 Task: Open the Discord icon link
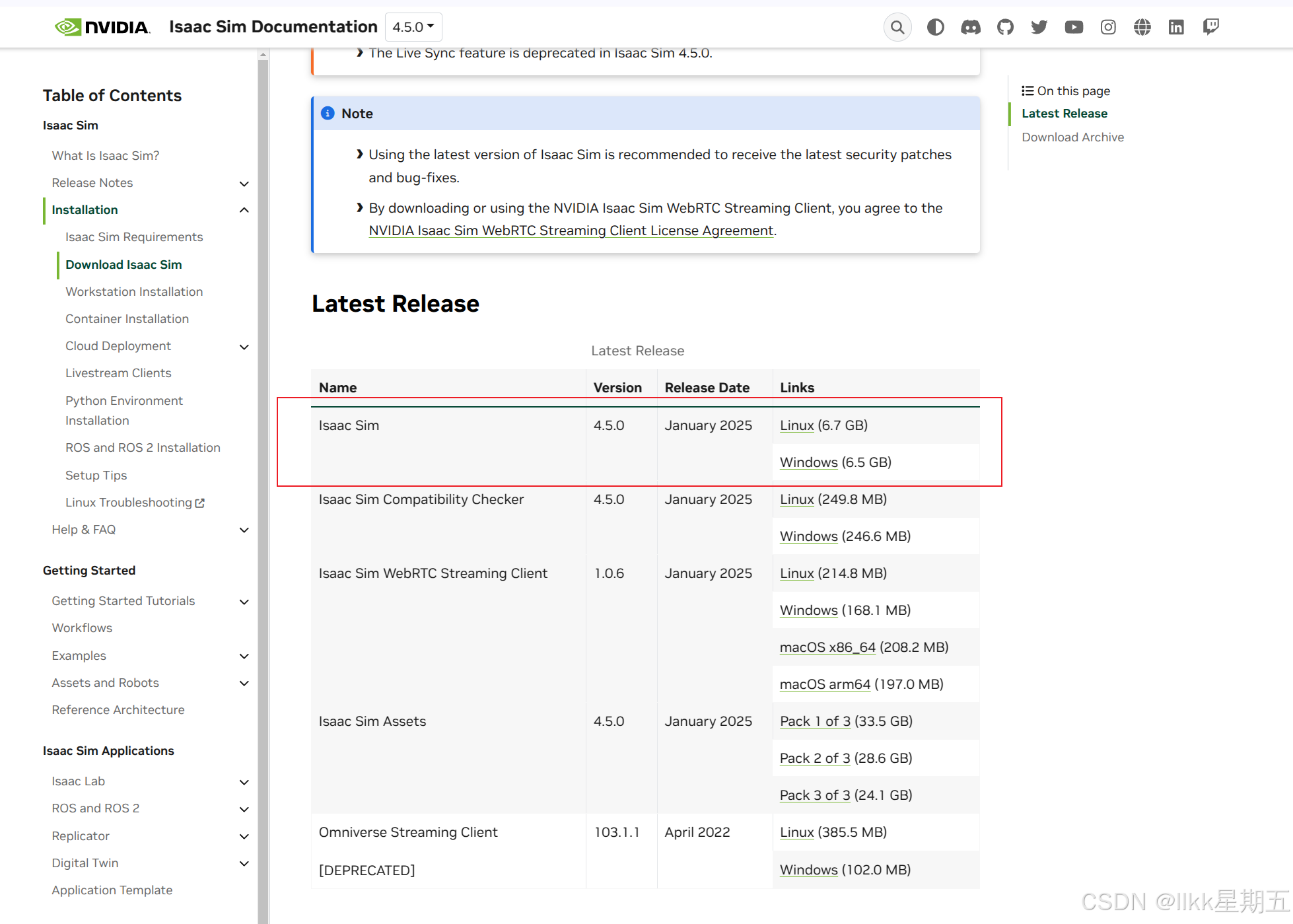970,27
